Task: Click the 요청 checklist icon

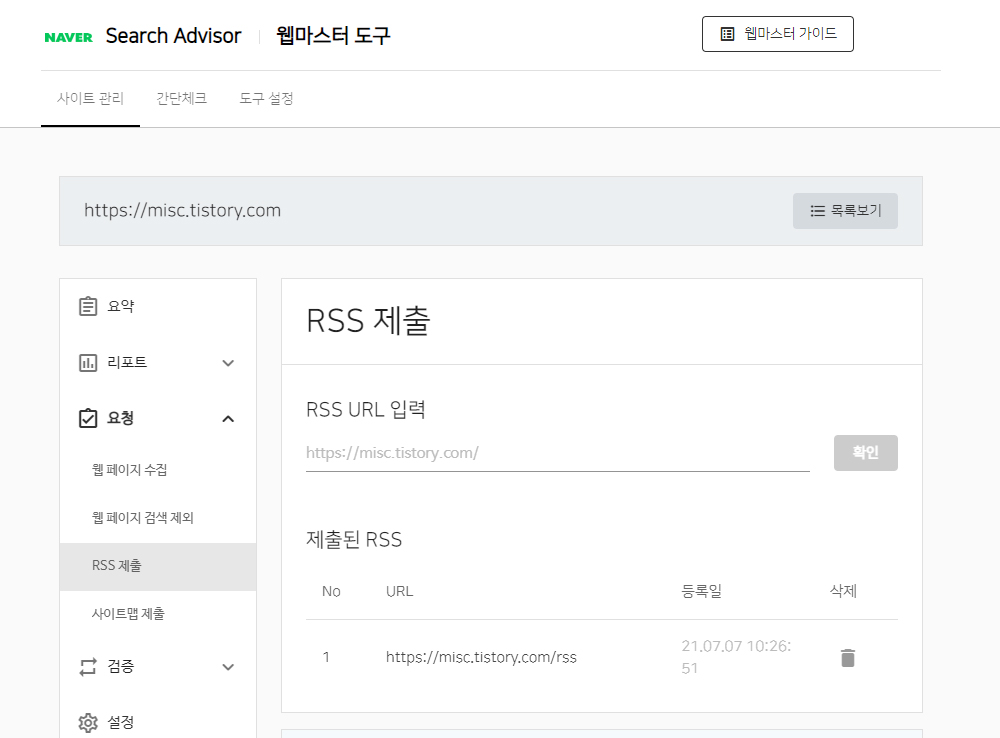Action: click(x=88, y=418)
